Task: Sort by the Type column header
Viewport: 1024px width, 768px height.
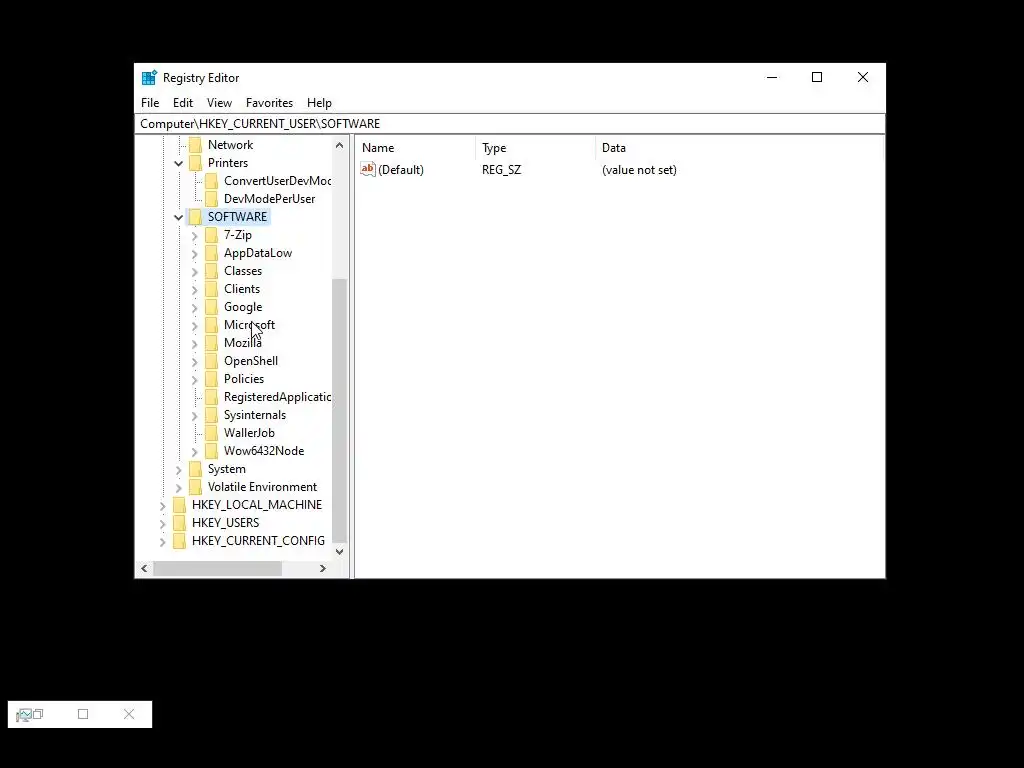Action: 536,148
